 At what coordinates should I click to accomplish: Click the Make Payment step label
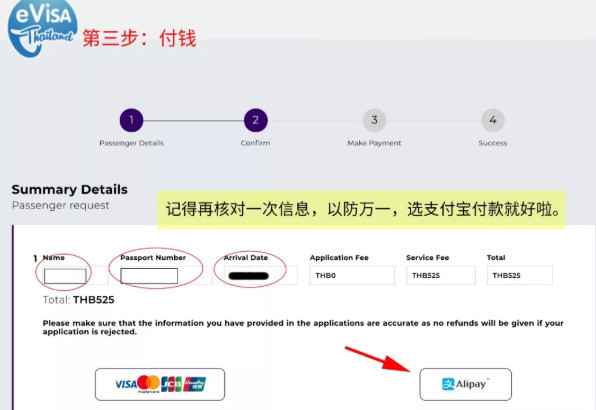click(x=374, y=143)
